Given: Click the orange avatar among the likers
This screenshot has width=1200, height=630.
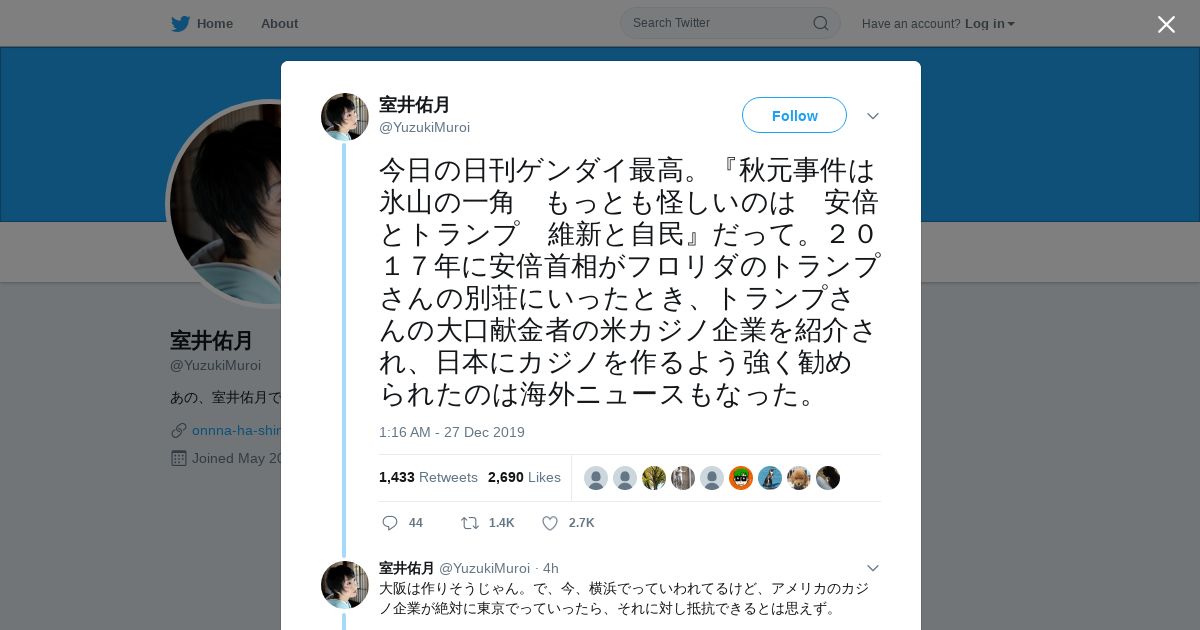Looking at the screenshot, I should click(740, 478).
